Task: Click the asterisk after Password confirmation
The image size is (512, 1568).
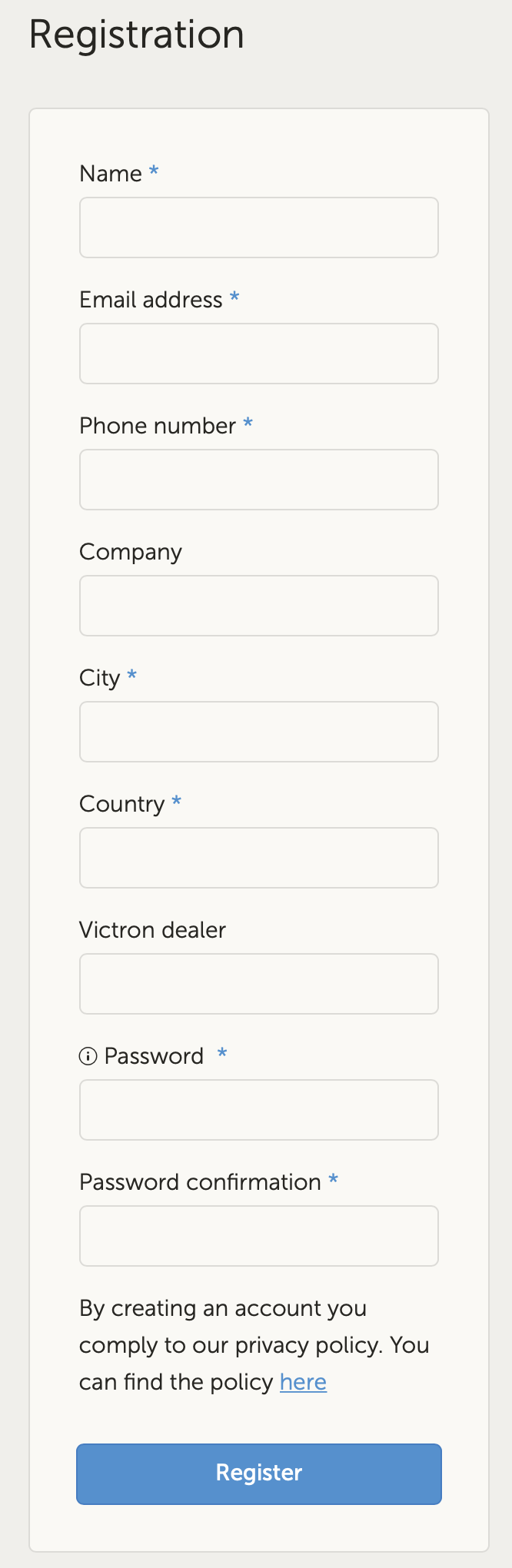Action: pyautogui.click(x=333, y=1181)
